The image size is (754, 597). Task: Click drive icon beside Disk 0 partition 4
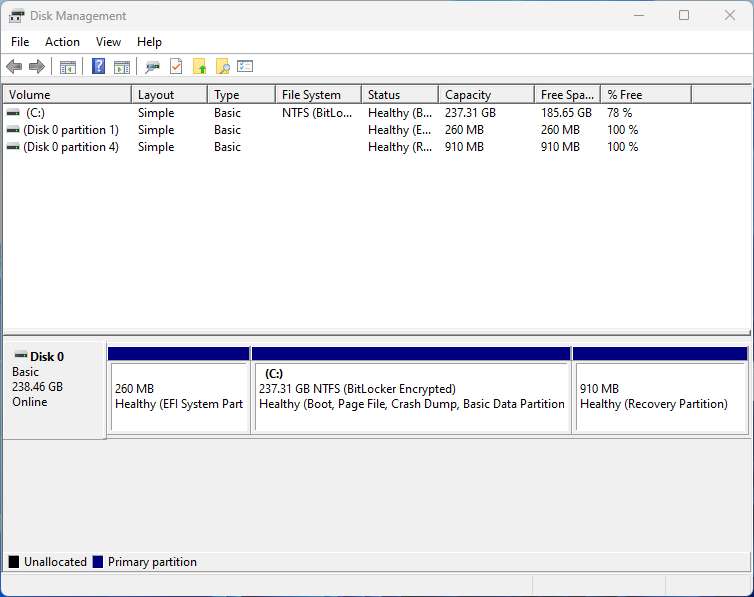click(x=13, y=147)
